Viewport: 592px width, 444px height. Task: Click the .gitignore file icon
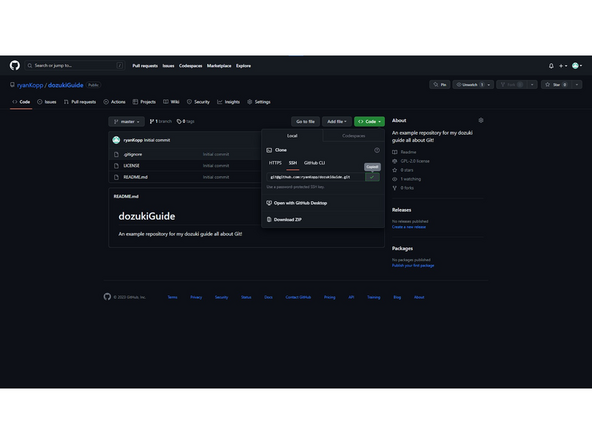pos(116,154)
